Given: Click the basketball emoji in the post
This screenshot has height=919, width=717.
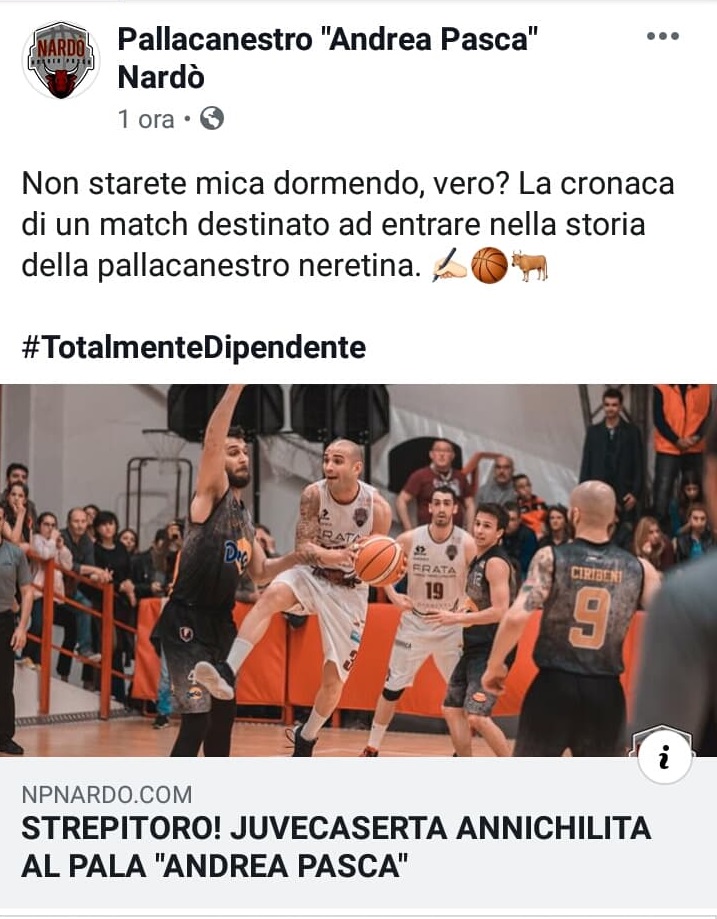Looking at the screenshot, I should 490,266.
